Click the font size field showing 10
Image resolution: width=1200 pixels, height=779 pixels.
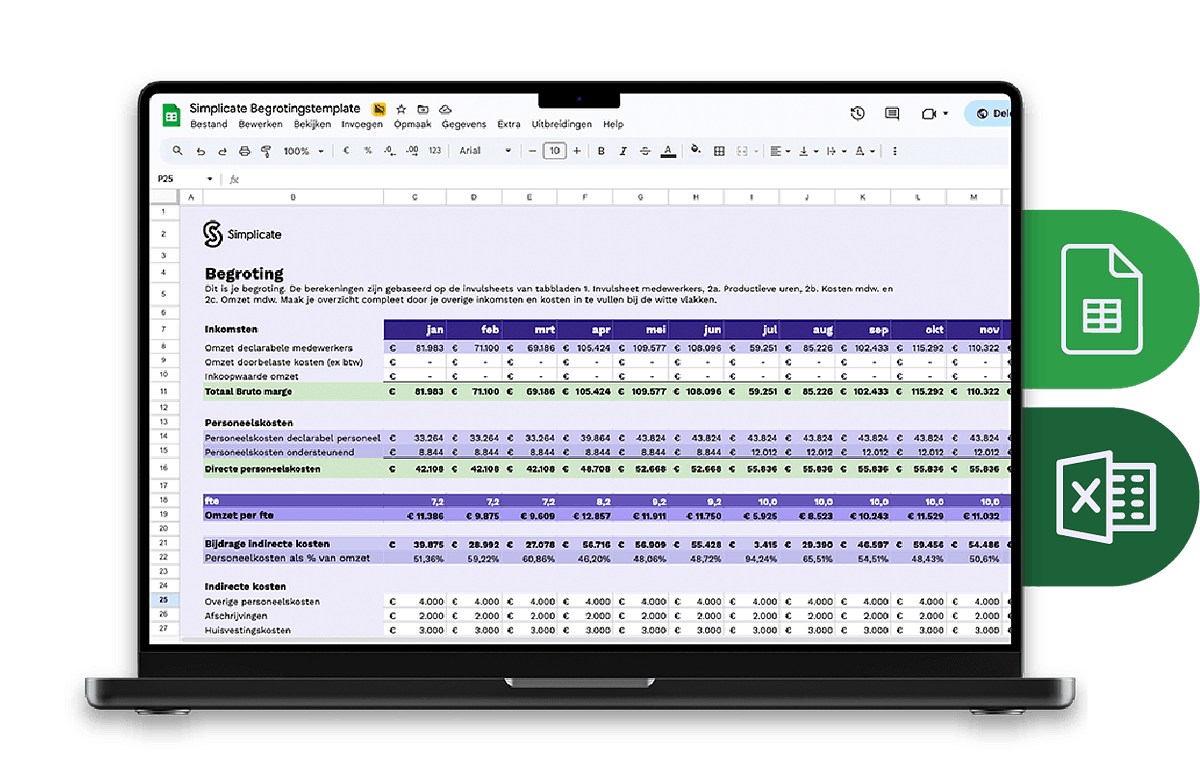point(554,151)
